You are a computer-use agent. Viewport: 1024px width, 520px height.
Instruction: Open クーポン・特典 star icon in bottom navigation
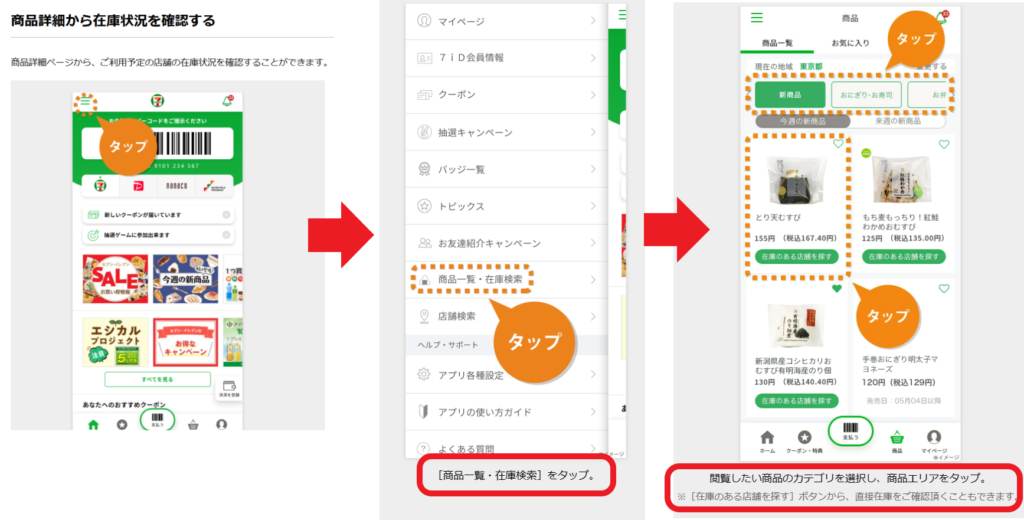pos(804,441)
